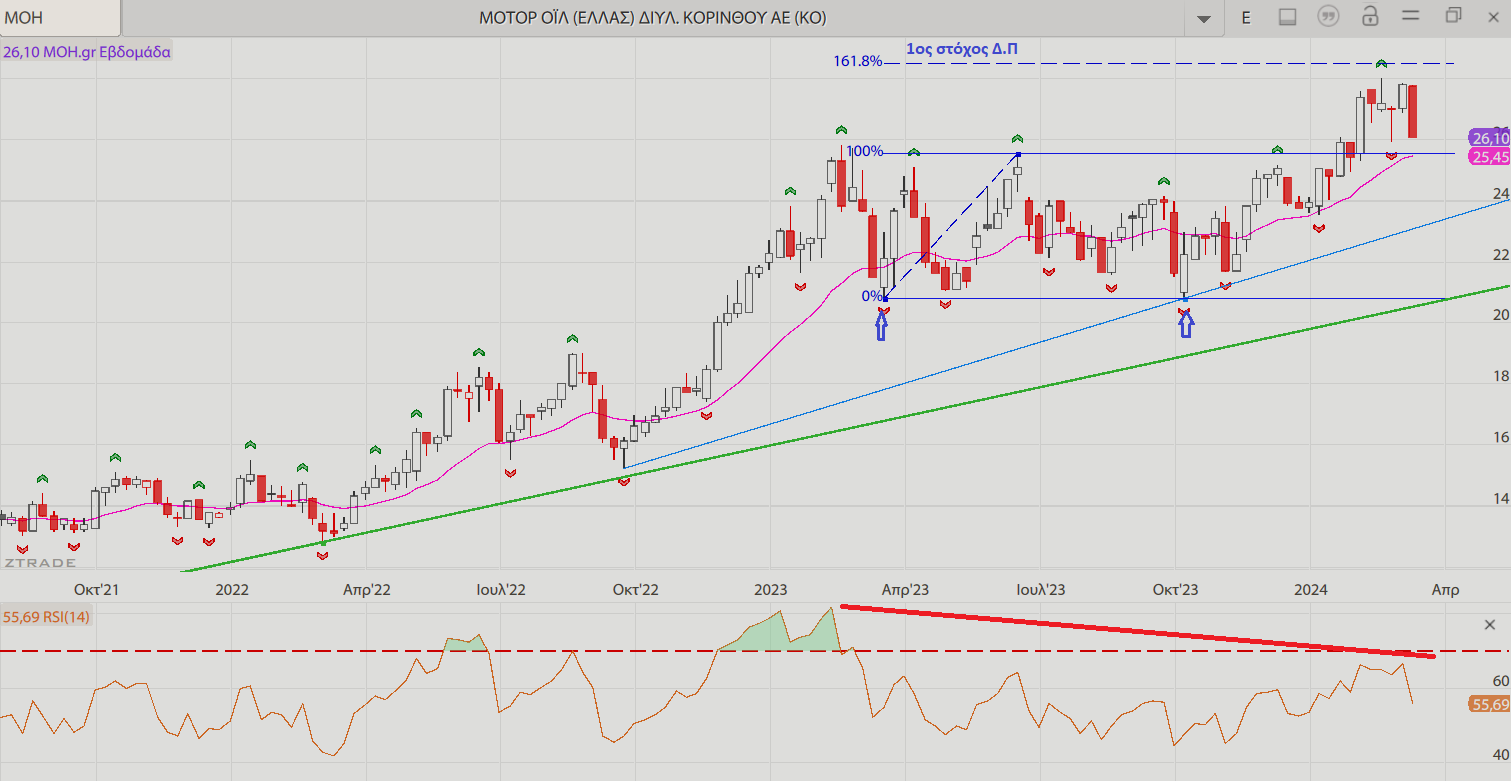
Task: Click the price axis value 18
Action: point(1501,376)
